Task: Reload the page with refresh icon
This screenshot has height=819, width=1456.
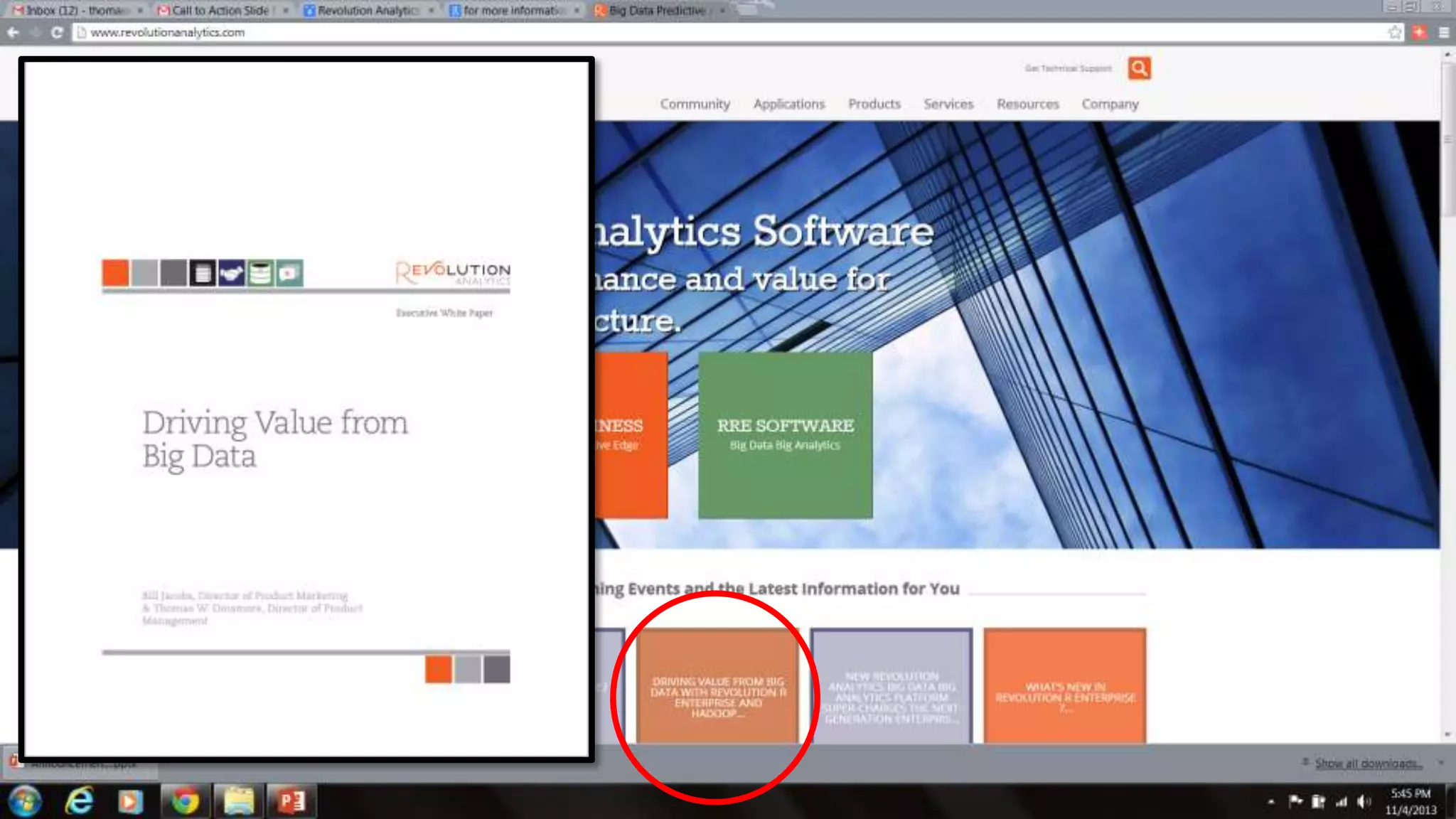Action: pyautogui.click(x=57, y=33)
